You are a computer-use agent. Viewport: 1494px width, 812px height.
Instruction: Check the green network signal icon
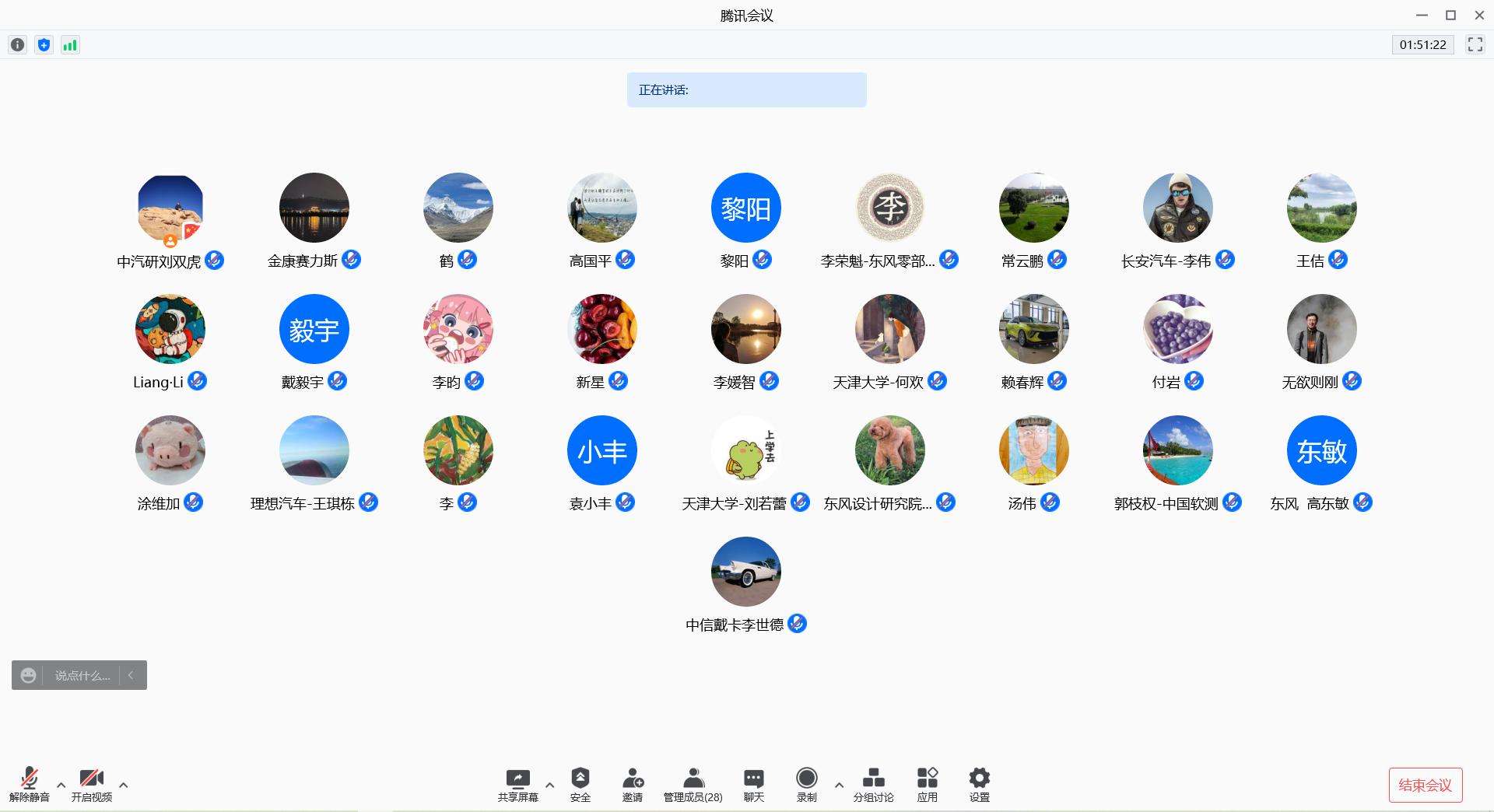tap(70, 45)
